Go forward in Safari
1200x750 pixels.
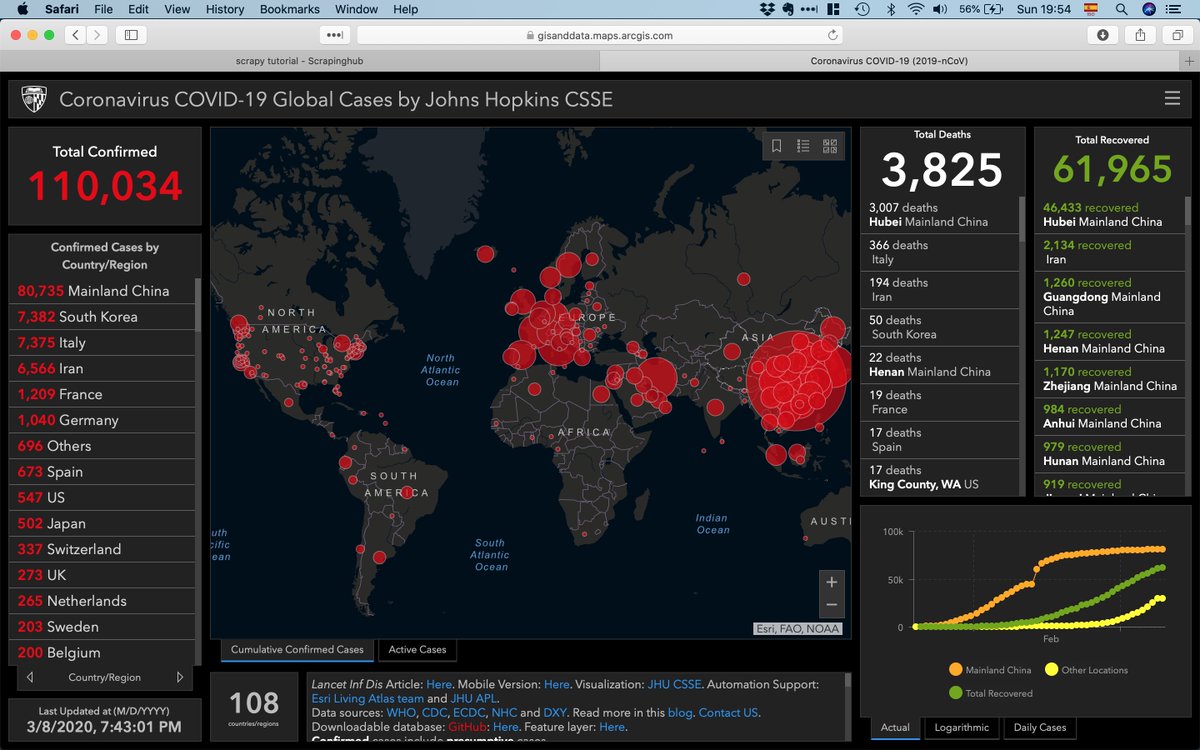(98, 35)
